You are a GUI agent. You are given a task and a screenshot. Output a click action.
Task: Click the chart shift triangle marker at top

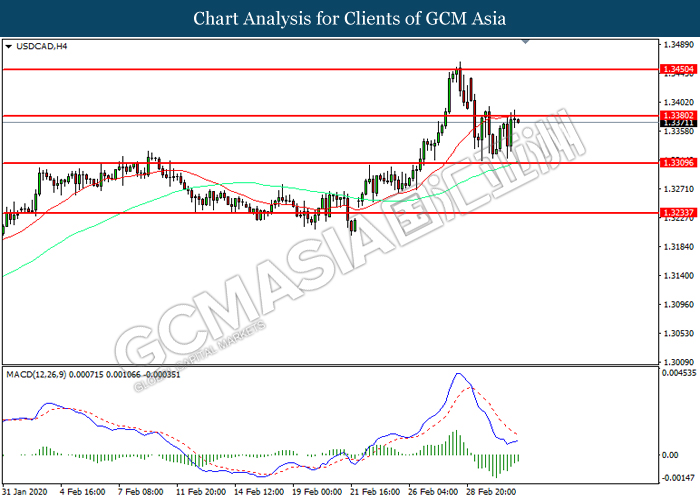[525, 42]
